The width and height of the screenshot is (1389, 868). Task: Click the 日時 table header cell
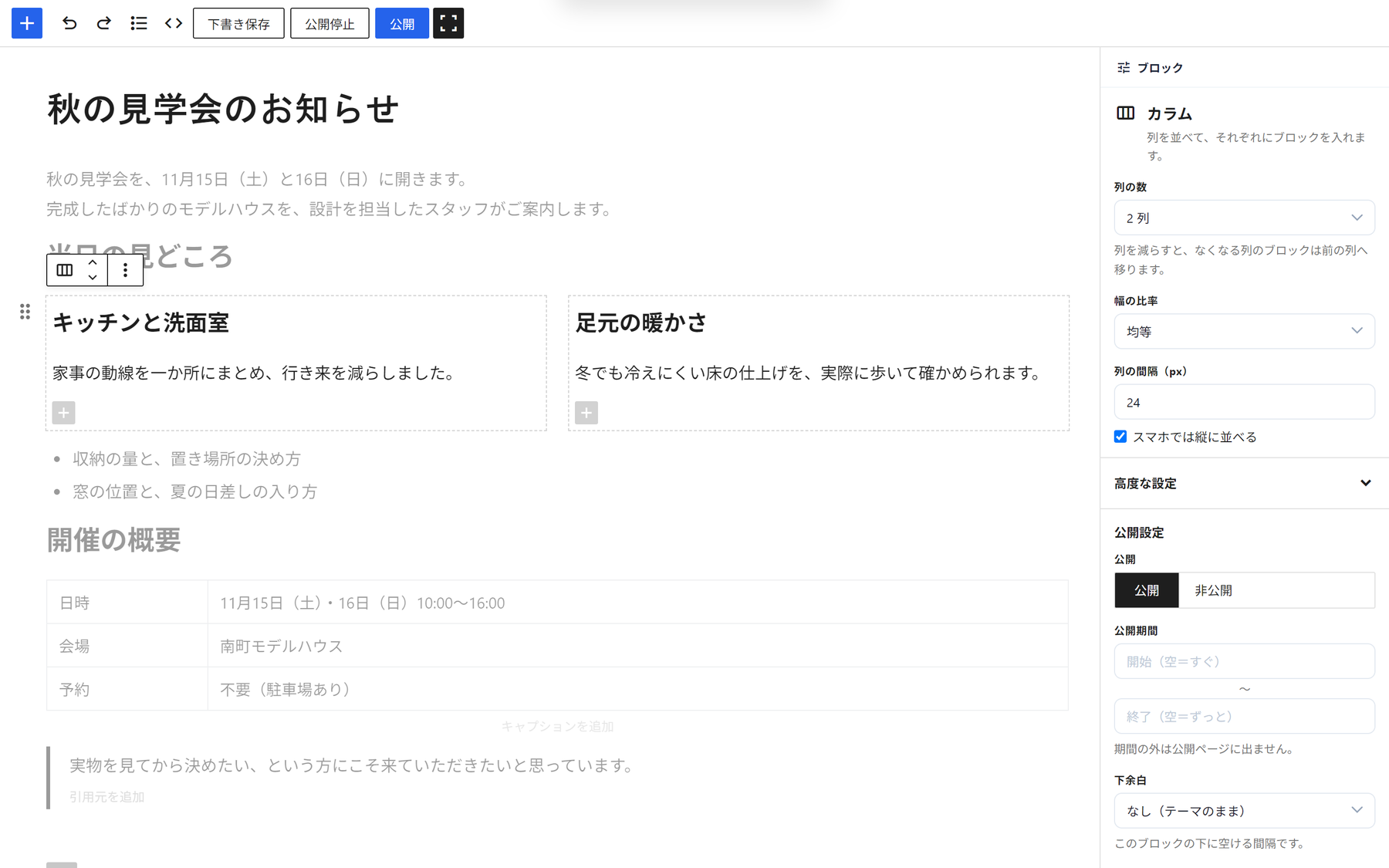pyautogui.click(x=127, y=603)
